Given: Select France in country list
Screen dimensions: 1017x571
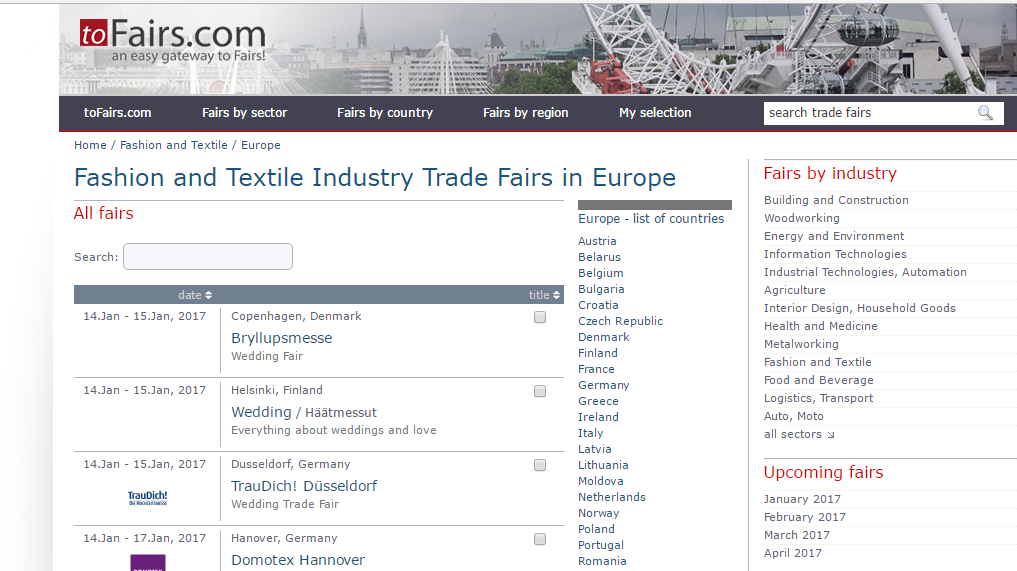Looking at the screenshot, I should point(596,369).
